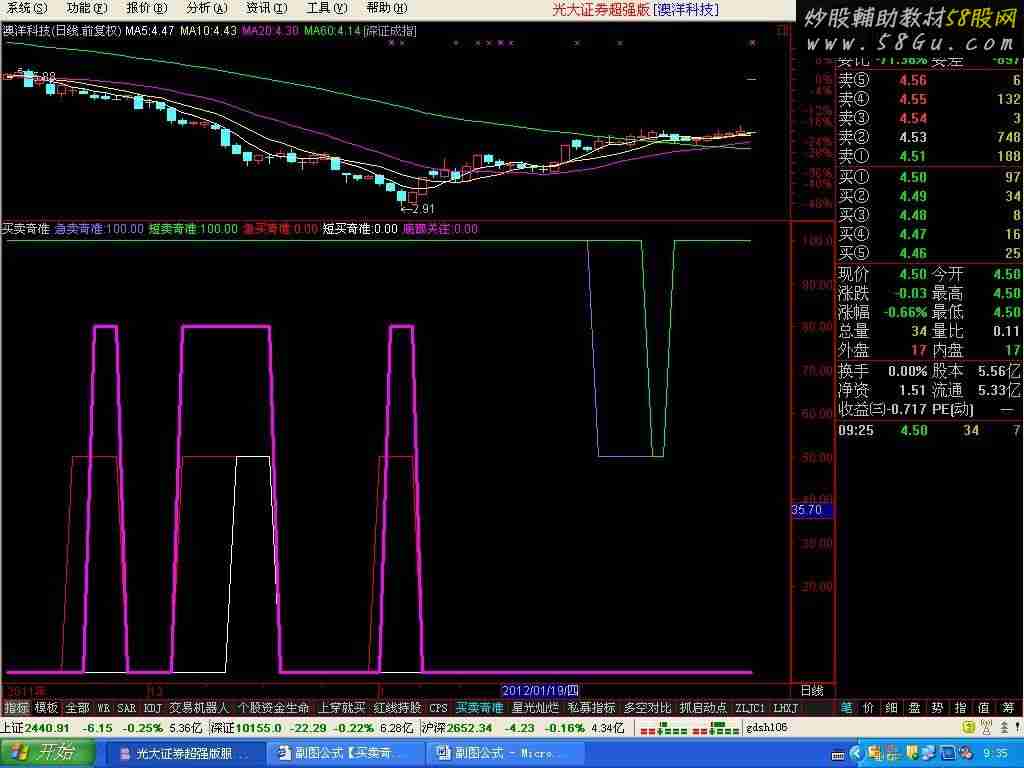Switch to the ZLJC1 indicator tab
This screenshot has height=768, width=1024.
tap(750, 708)
